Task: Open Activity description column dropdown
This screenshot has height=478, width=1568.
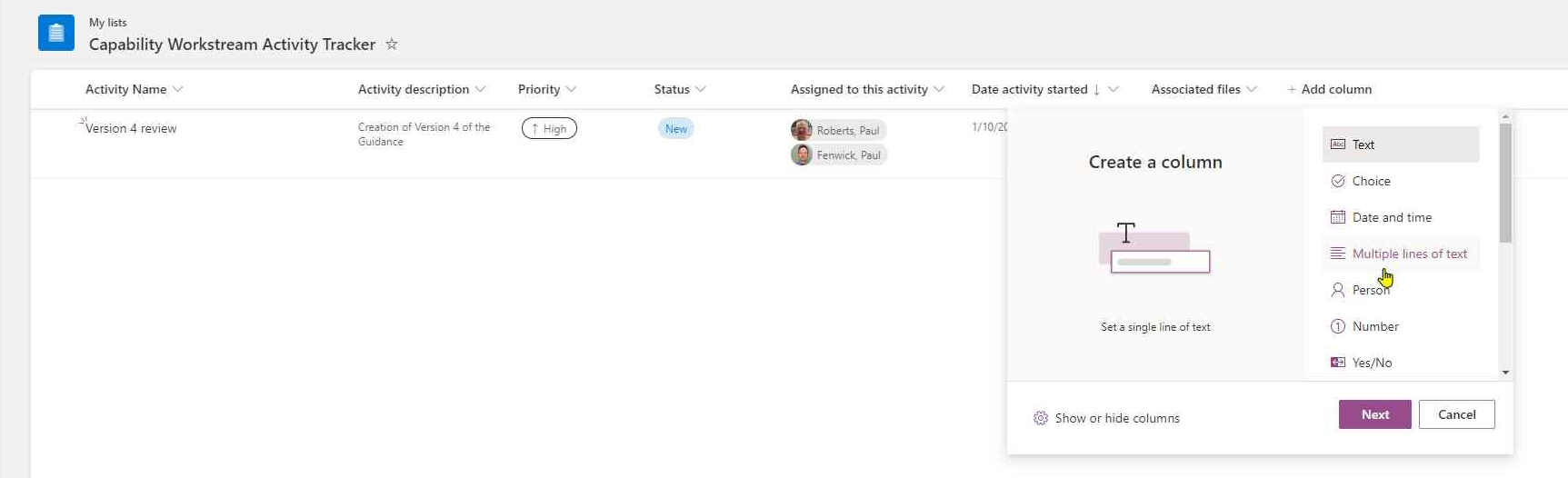Action: 481,89
